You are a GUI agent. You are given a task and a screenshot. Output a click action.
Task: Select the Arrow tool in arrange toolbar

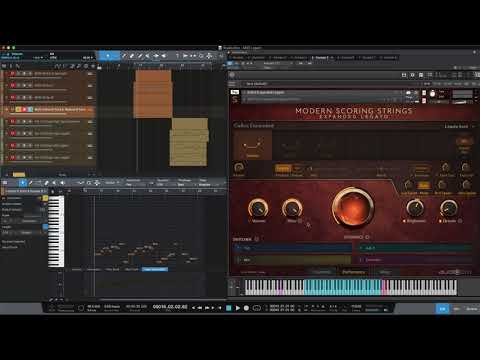(x=108, y=56)
